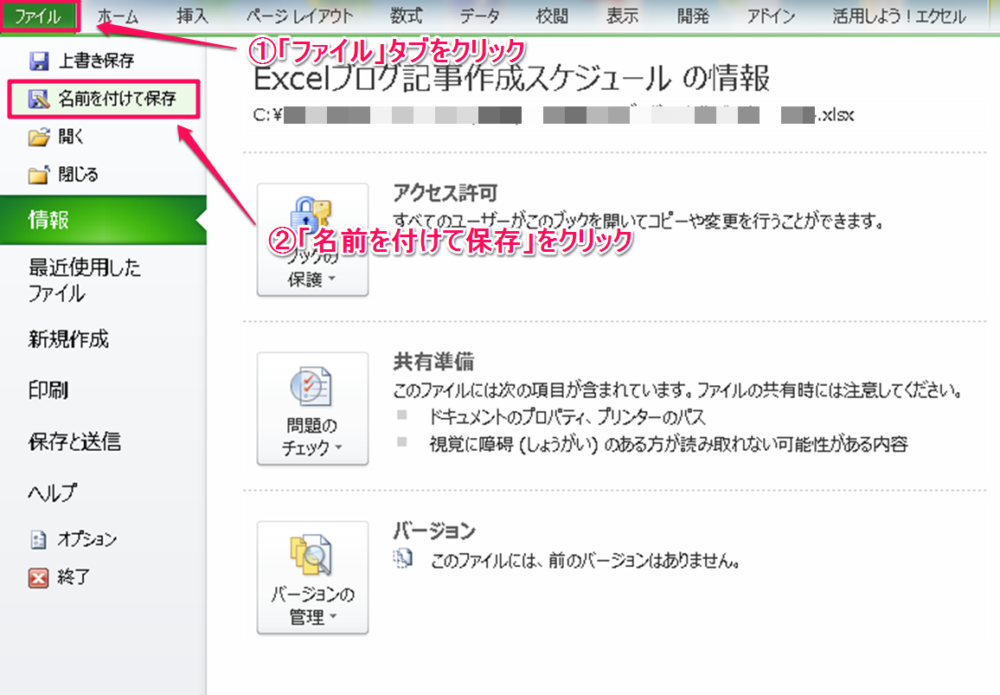Click the lock and key ブックの保護 icon
1000x695 pixels.
click(x=313, y=218)
